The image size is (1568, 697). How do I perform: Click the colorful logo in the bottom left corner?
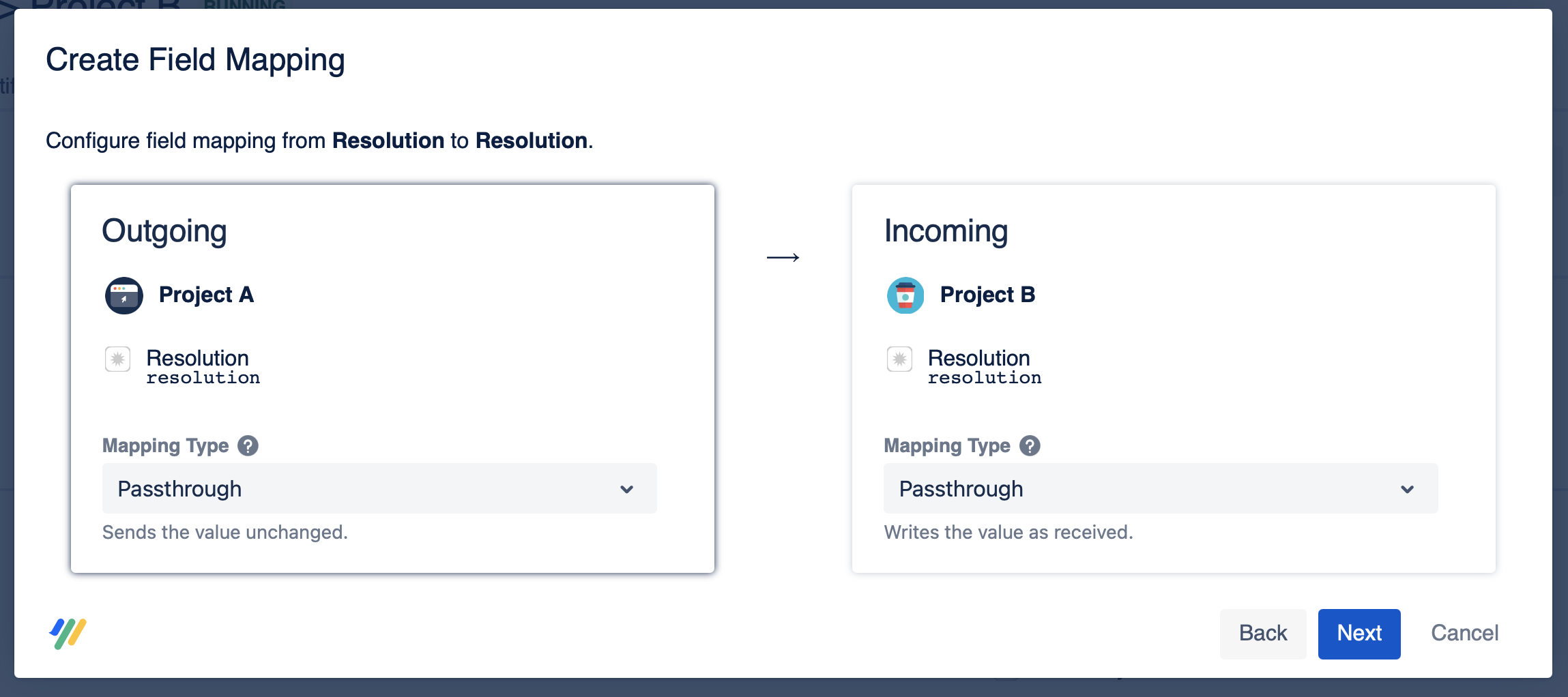click(x=68, y=634)
